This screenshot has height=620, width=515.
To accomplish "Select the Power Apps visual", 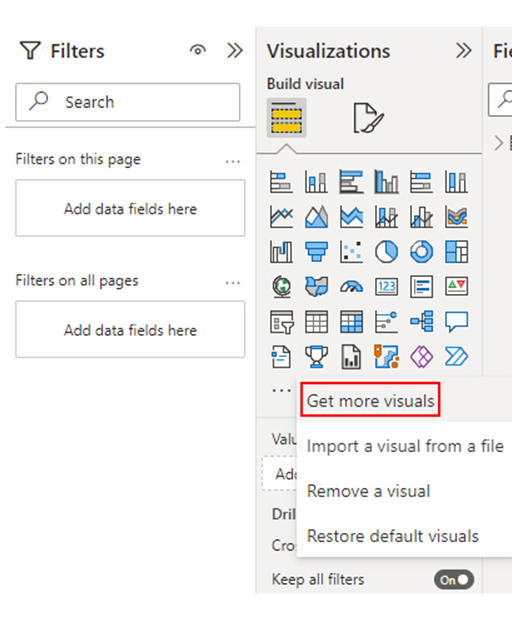I will pos(421,357).
